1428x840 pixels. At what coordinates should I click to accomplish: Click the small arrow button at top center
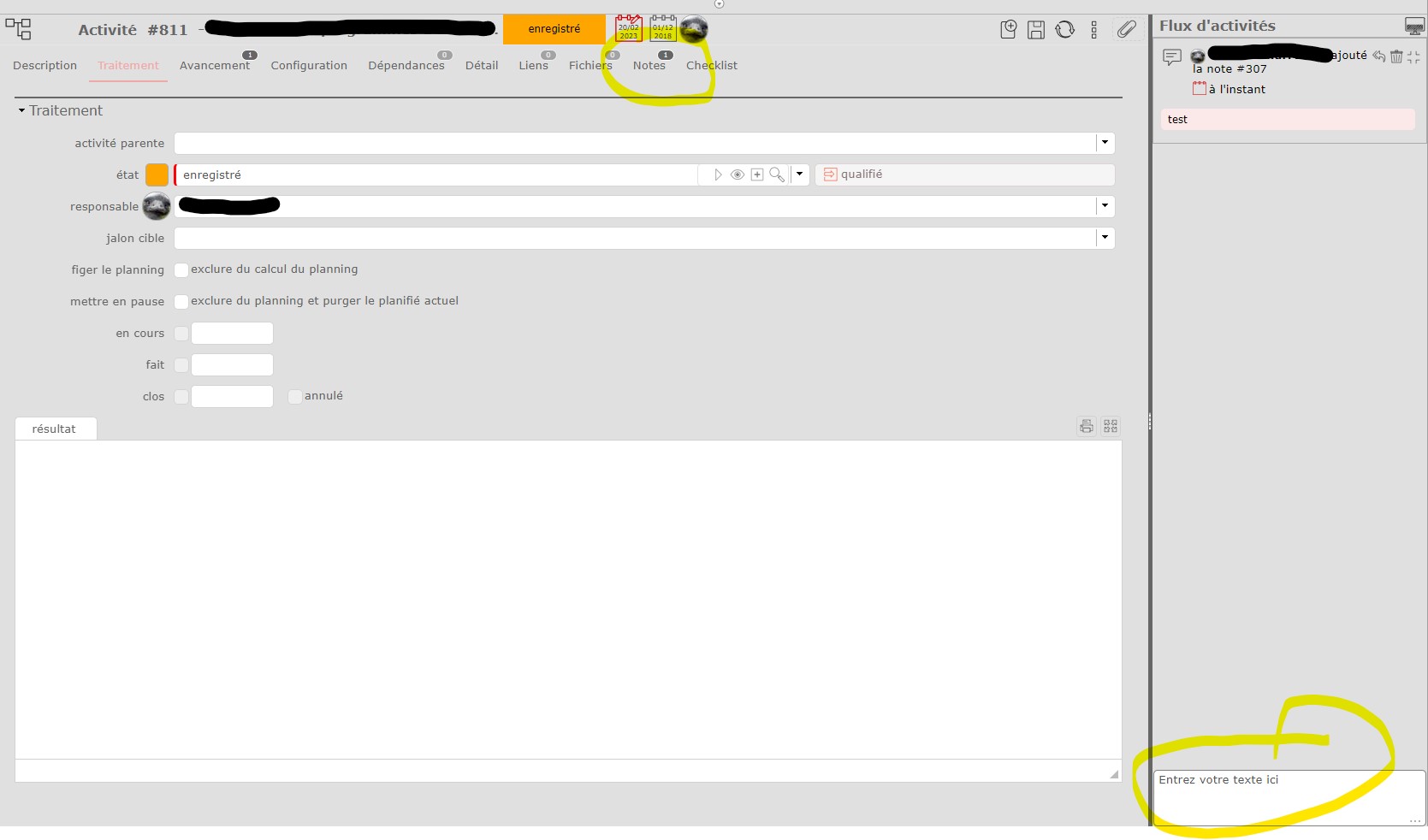pyautogui.click(x=719, y=4)
